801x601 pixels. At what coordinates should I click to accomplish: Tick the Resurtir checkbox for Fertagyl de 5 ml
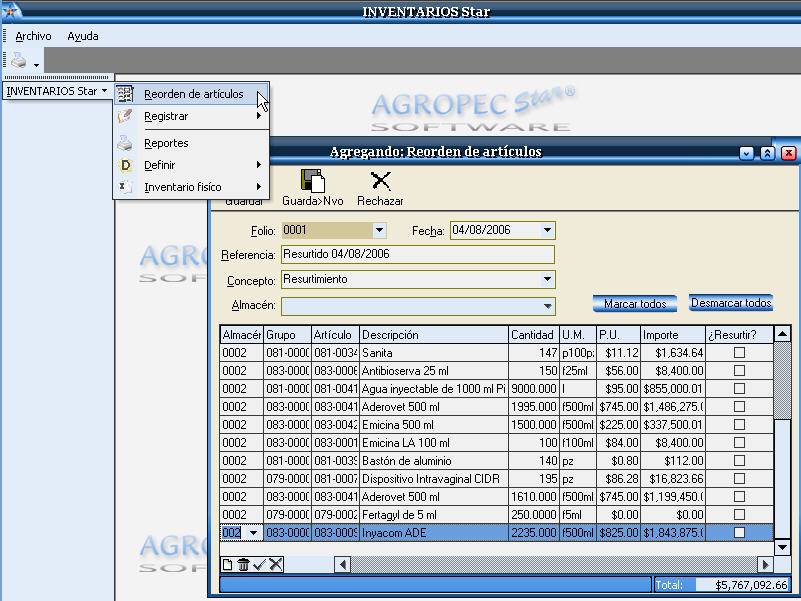[x=739, y=515]
